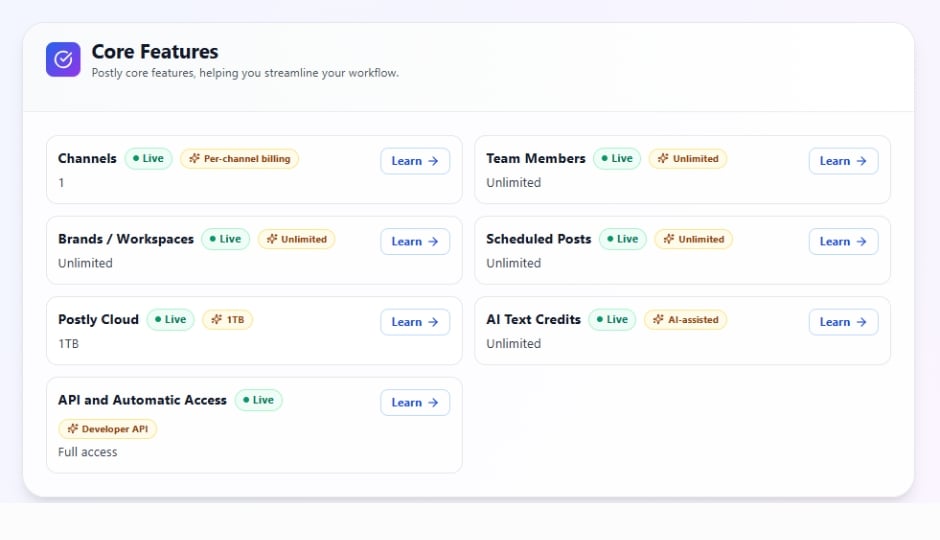Viewport: 940px width, 540px height.
Task: Click the 'Full access' value text
Action: (88, 452)
